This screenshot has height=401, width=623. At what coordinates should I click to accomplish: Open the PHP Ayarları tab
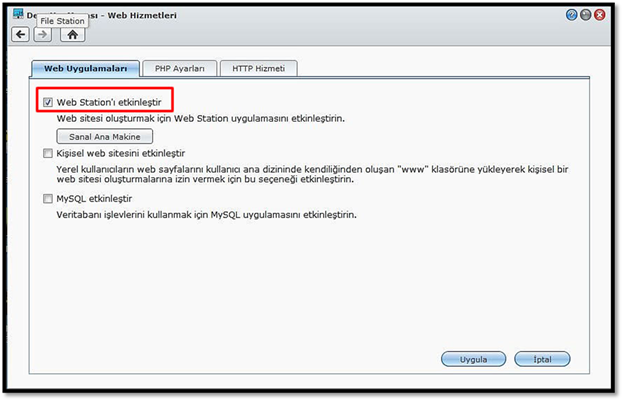(x=179, y=68)
